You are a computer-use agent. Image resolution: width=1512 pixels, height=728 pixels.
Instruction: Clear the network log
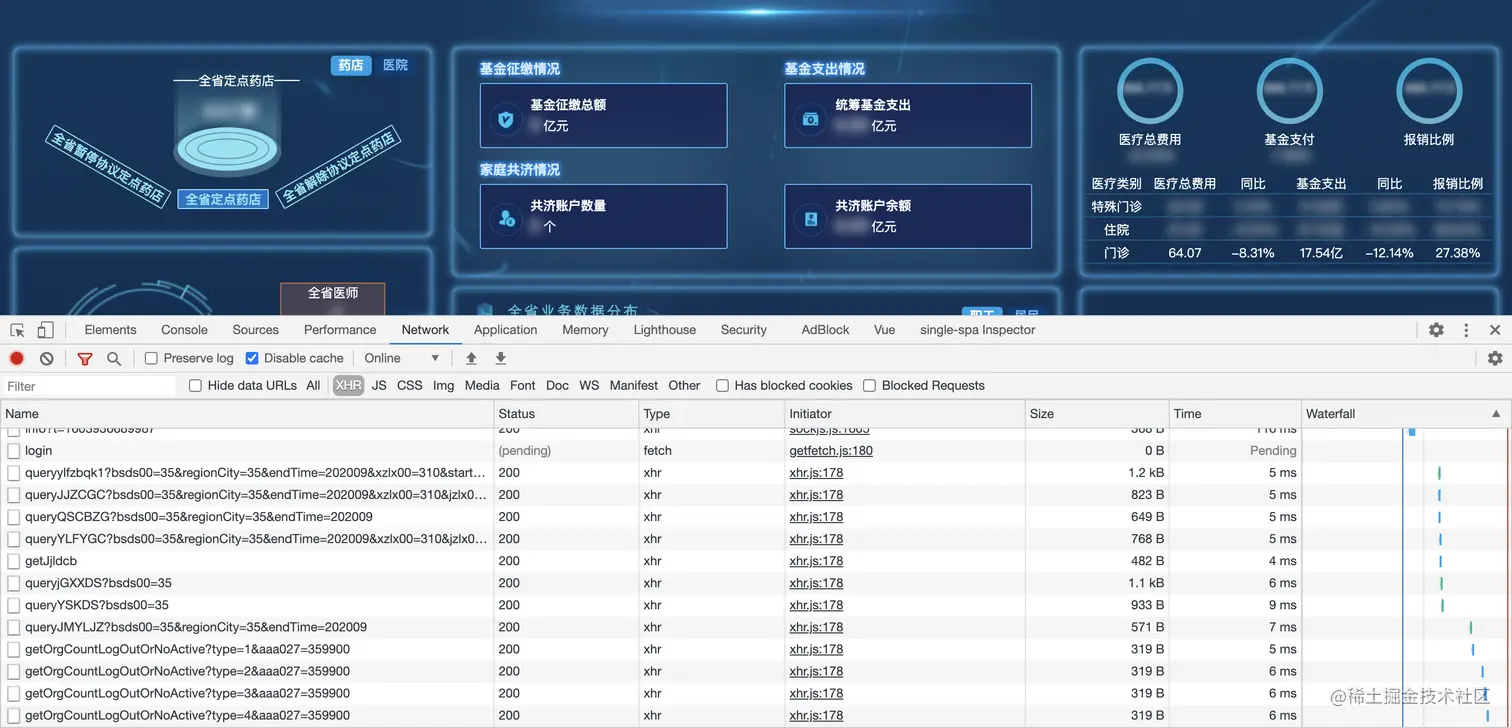point(46,358)
